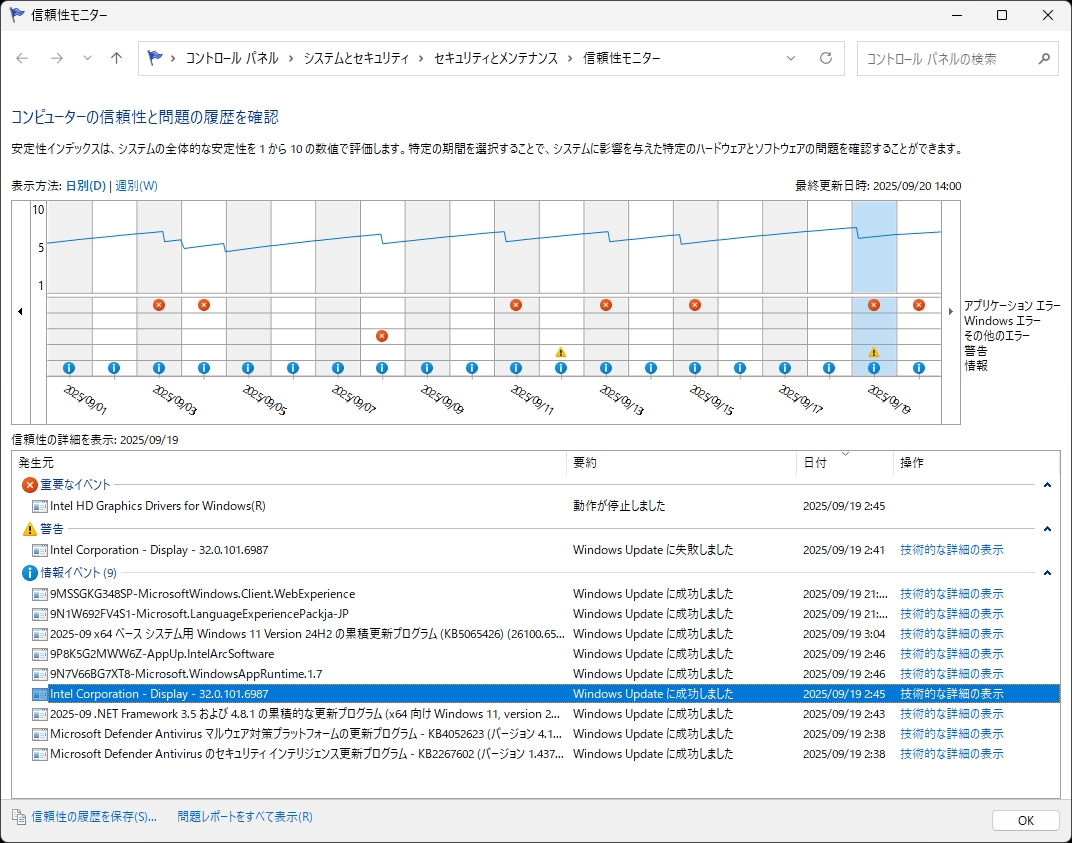Refresh the address bar location
Screen dimensions: 1072x843
pyautogui.click(x=826, y=58)
